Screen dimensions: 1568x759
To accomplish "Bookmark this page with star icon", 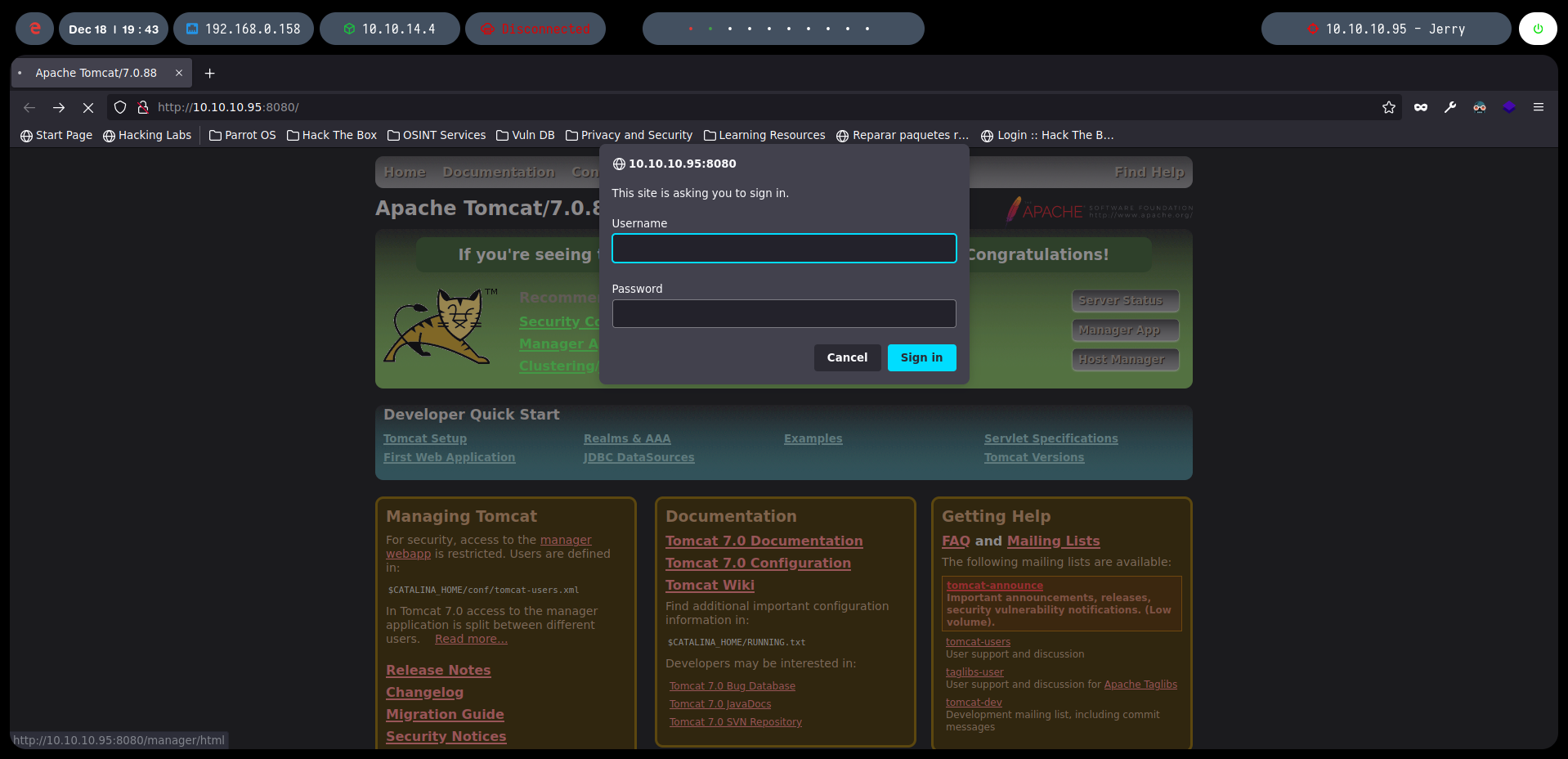I will tap(1388, 107).
